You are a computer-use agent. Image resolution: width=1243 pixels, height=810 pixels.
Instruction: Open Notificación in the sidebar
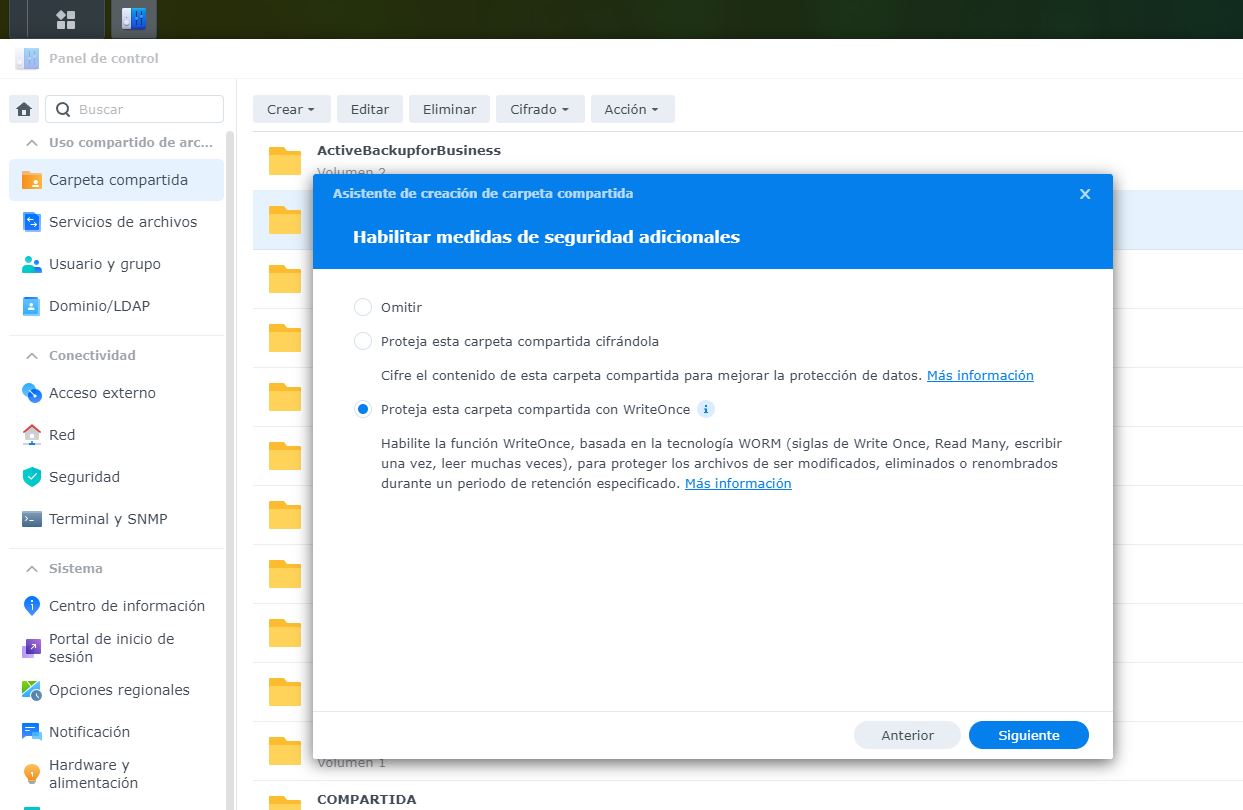116,732
